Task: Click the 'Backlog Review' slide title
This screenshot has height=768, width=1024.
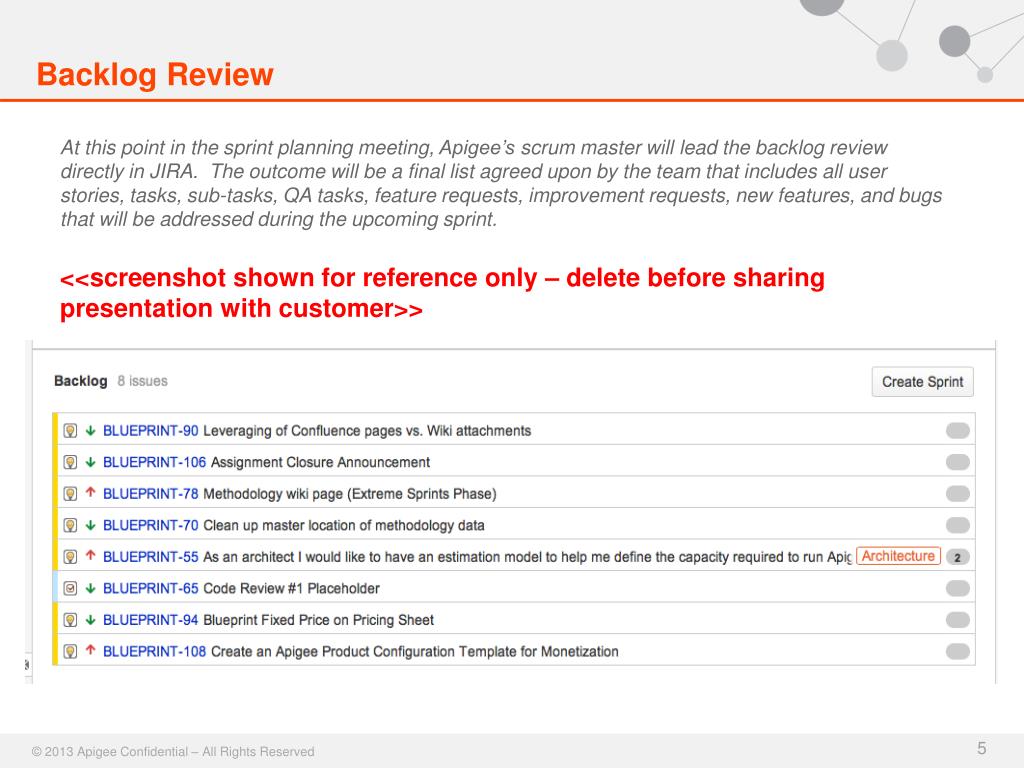Action: (155, 74)
